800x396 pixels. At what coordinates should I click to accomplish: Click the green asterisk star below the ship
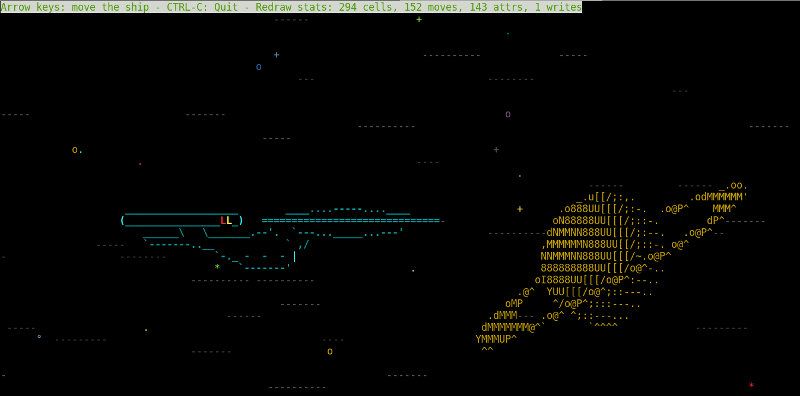point(217,267)
